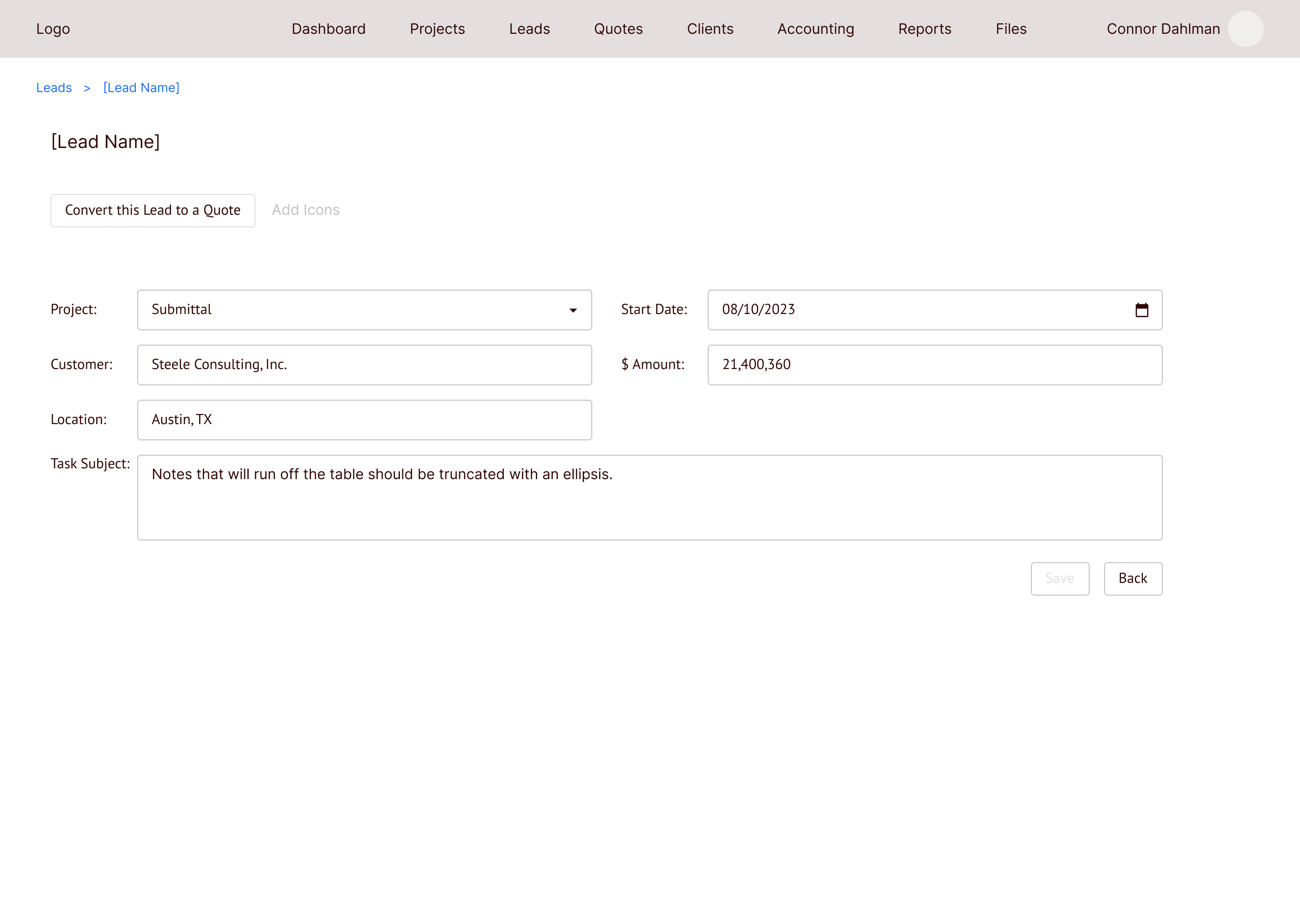Click into the Customer input field
The height and width of the screenshot is (924, 1300).
[364, 365]
